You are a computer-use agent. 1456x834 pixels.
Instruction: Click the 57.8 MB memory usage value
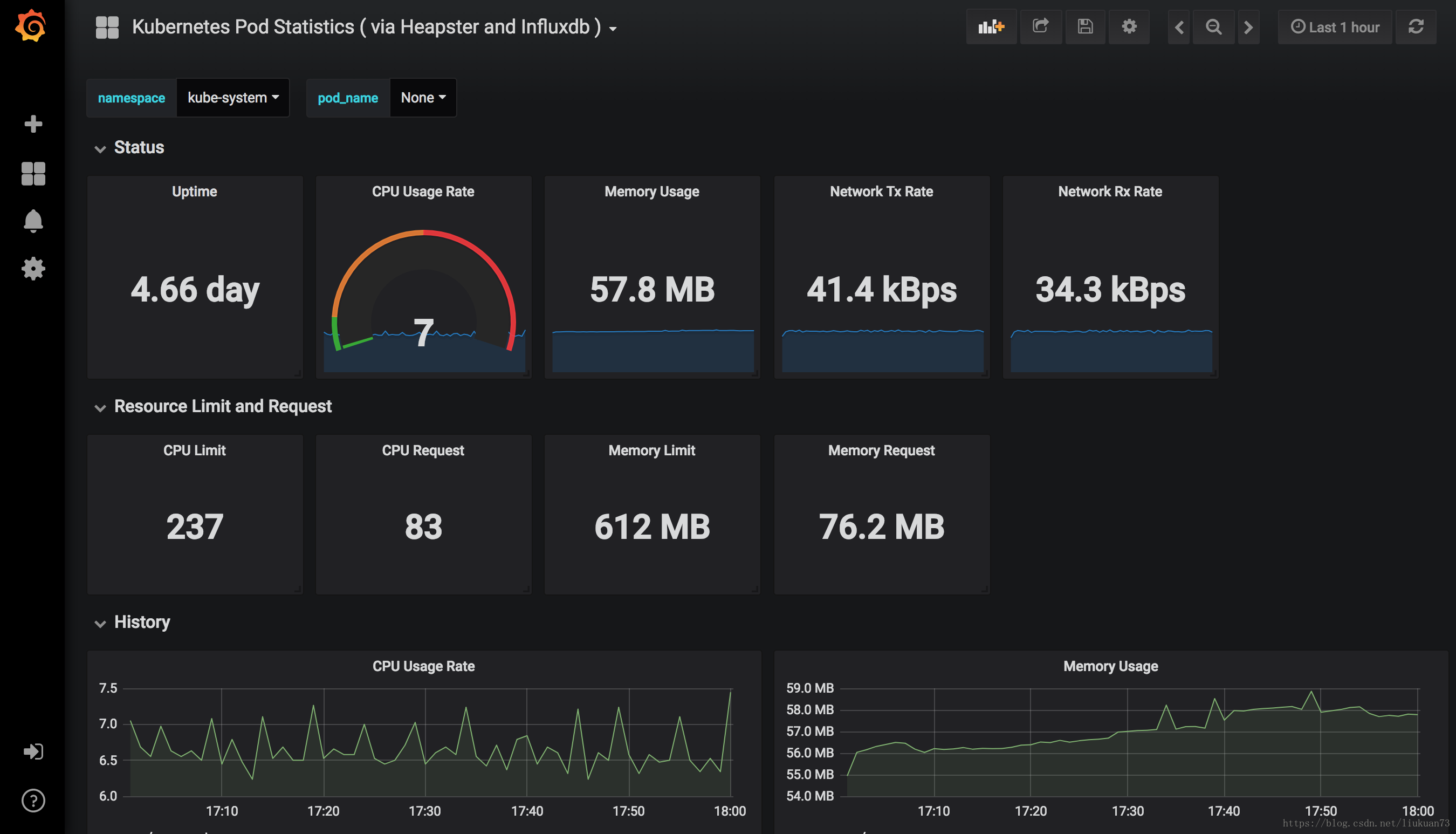pos(652,289)
